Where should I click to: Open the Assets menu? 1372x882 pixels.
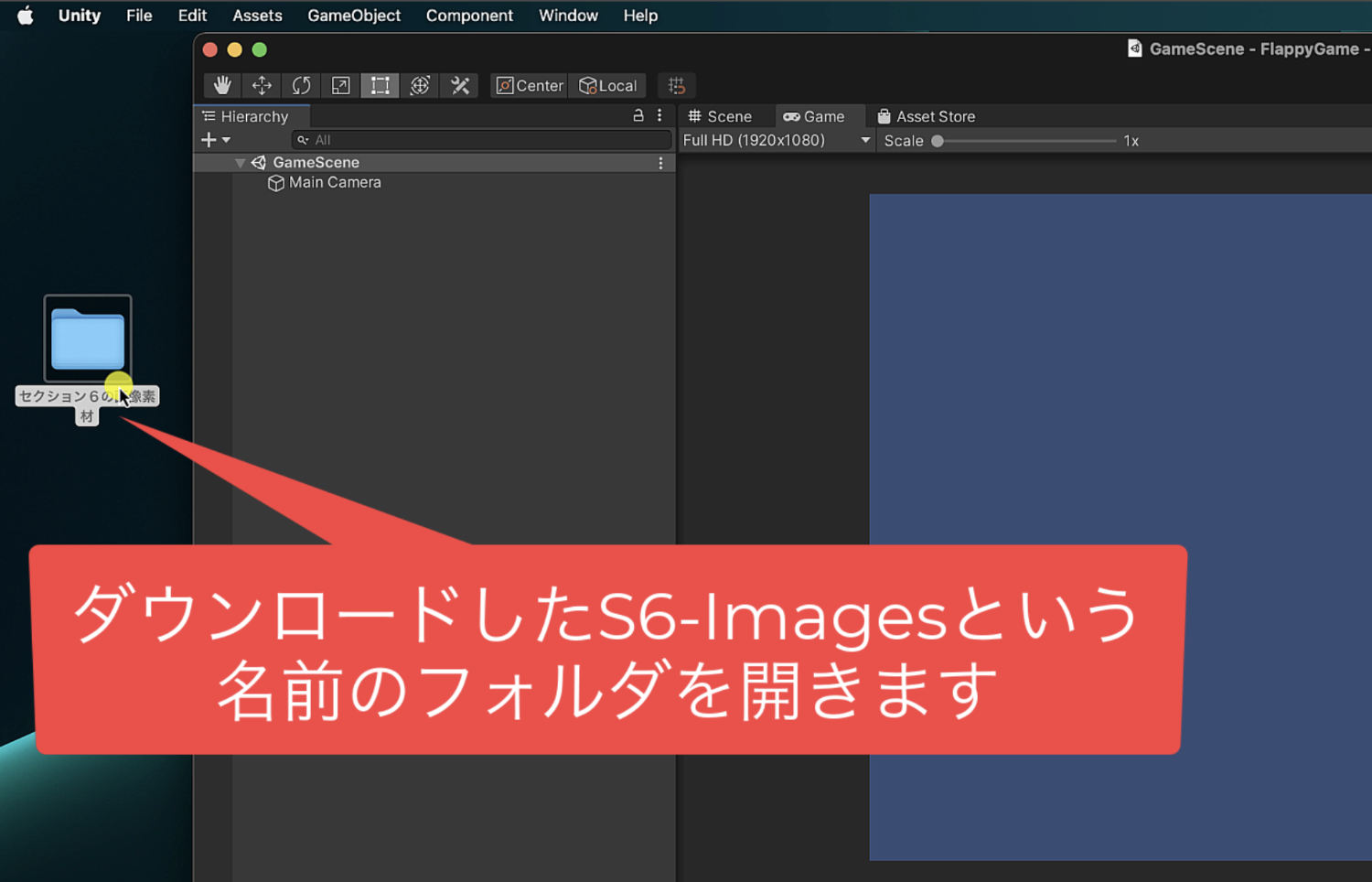tap(257, 16)
